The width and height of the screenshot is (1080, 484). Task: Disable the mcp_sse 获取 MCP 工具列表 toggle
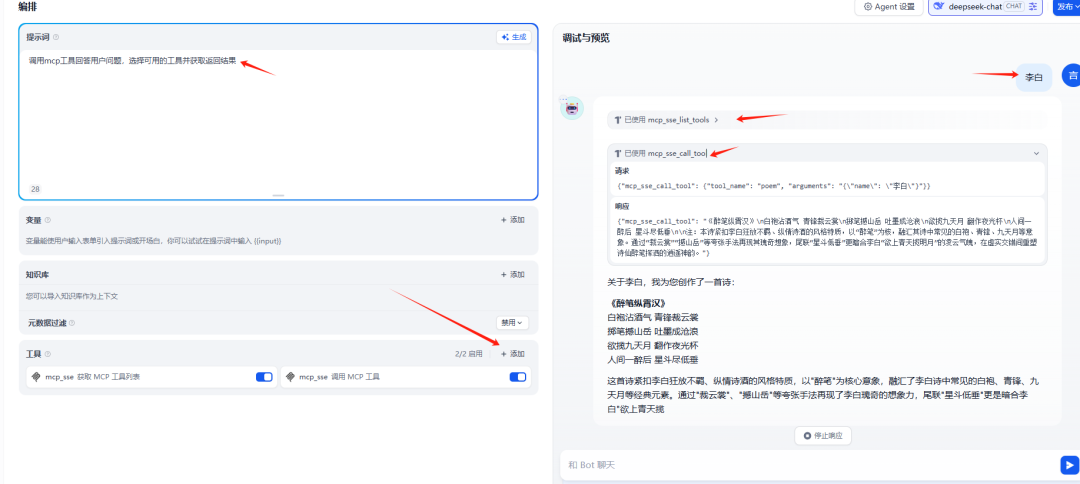click(264, 377)
